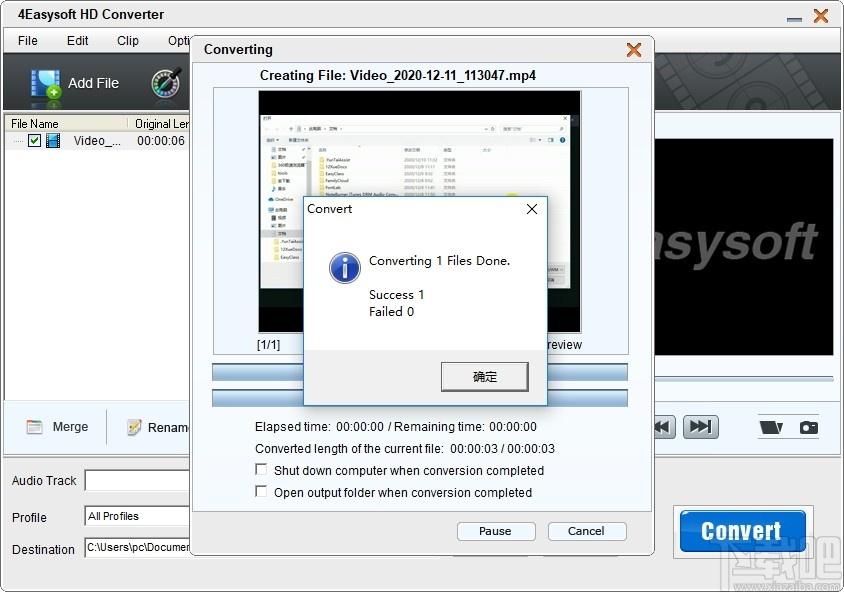Click the 'Converting 1 Files Done.' message
Viewport: 844px width, 592px height.
[439, 261]
